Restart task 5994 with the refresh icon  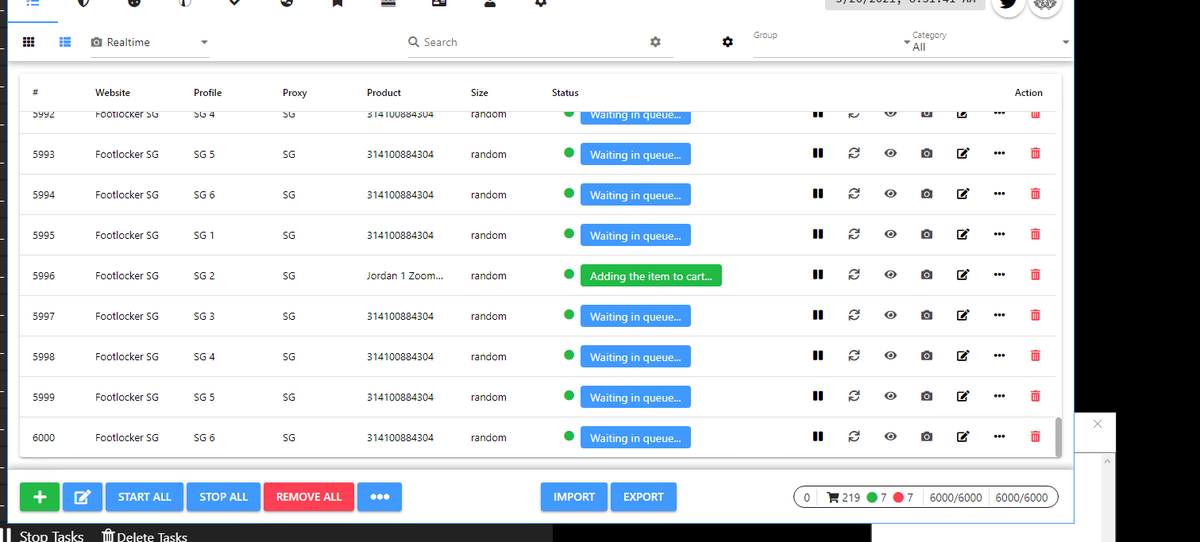[853, 194]
